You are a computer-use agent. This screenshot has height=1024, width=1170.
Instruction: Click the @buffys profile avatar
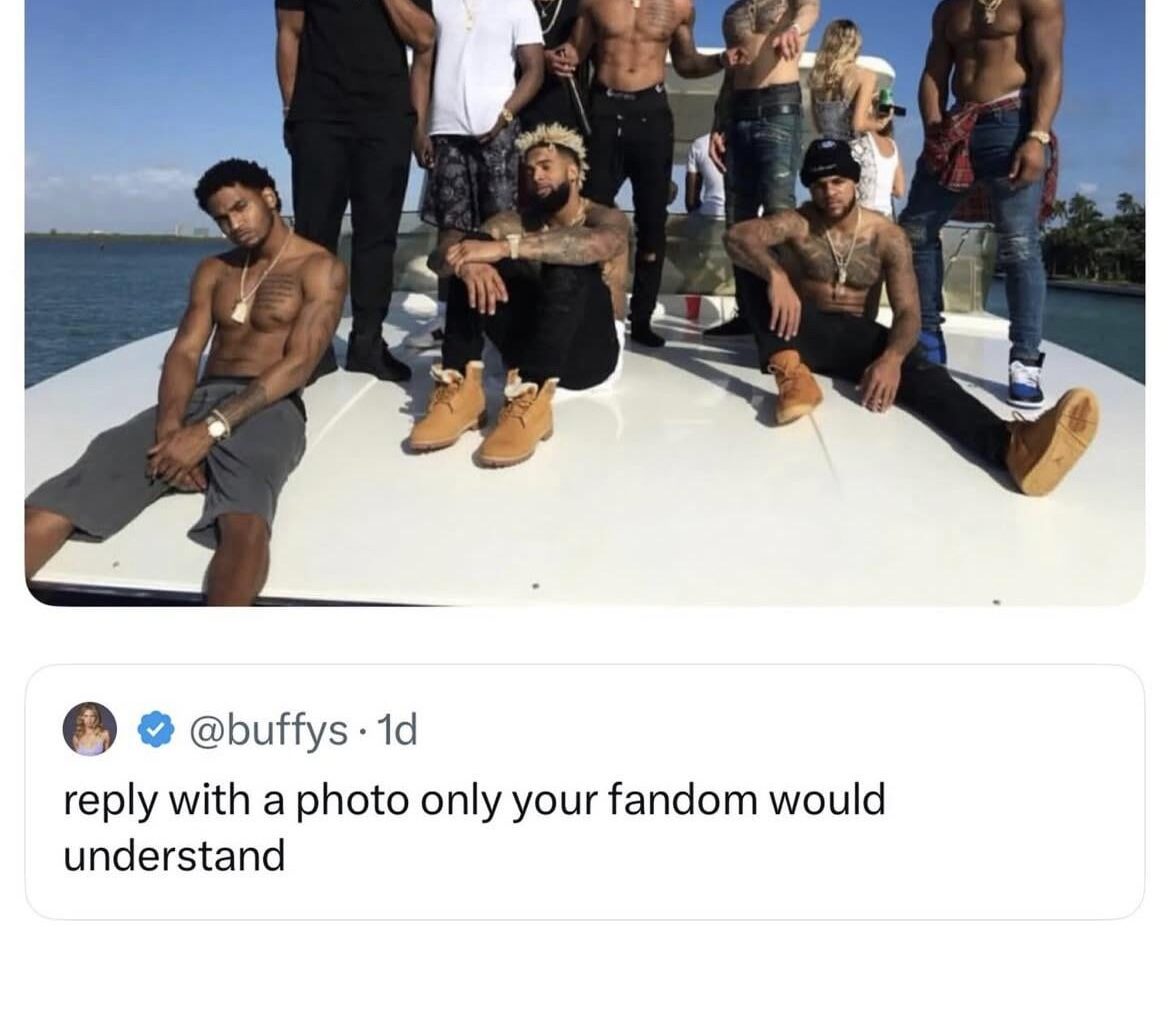90,729
